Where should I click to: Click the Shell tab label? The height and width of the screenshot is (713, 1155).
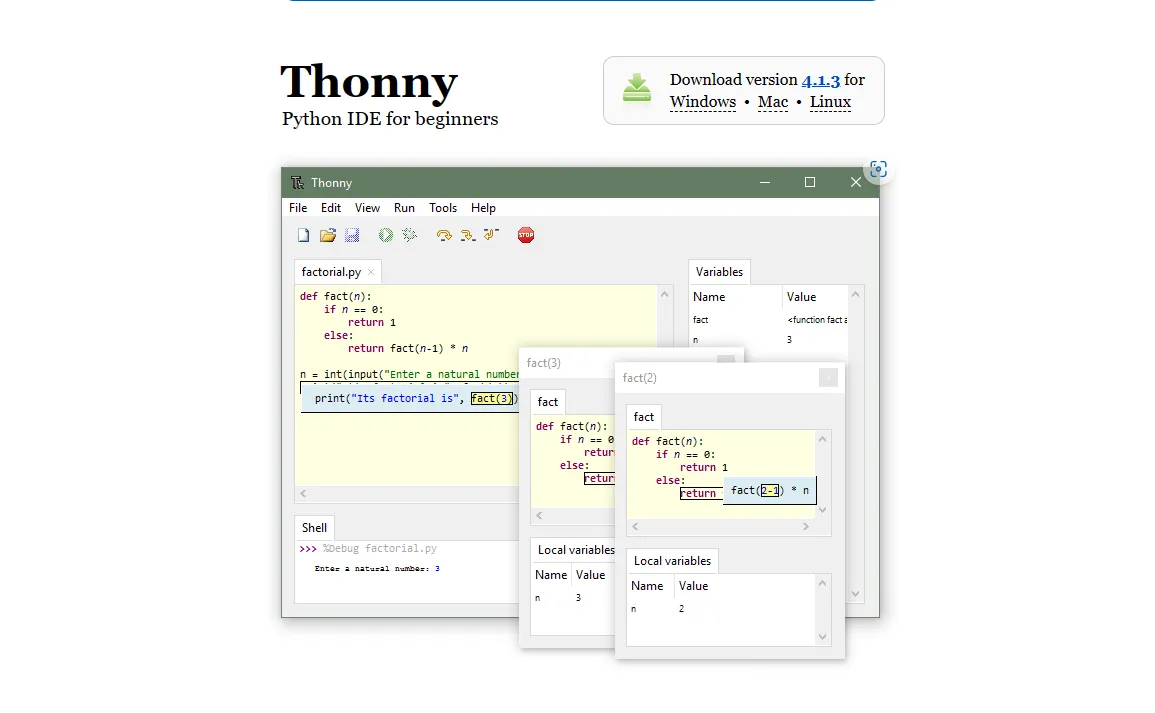313,527
